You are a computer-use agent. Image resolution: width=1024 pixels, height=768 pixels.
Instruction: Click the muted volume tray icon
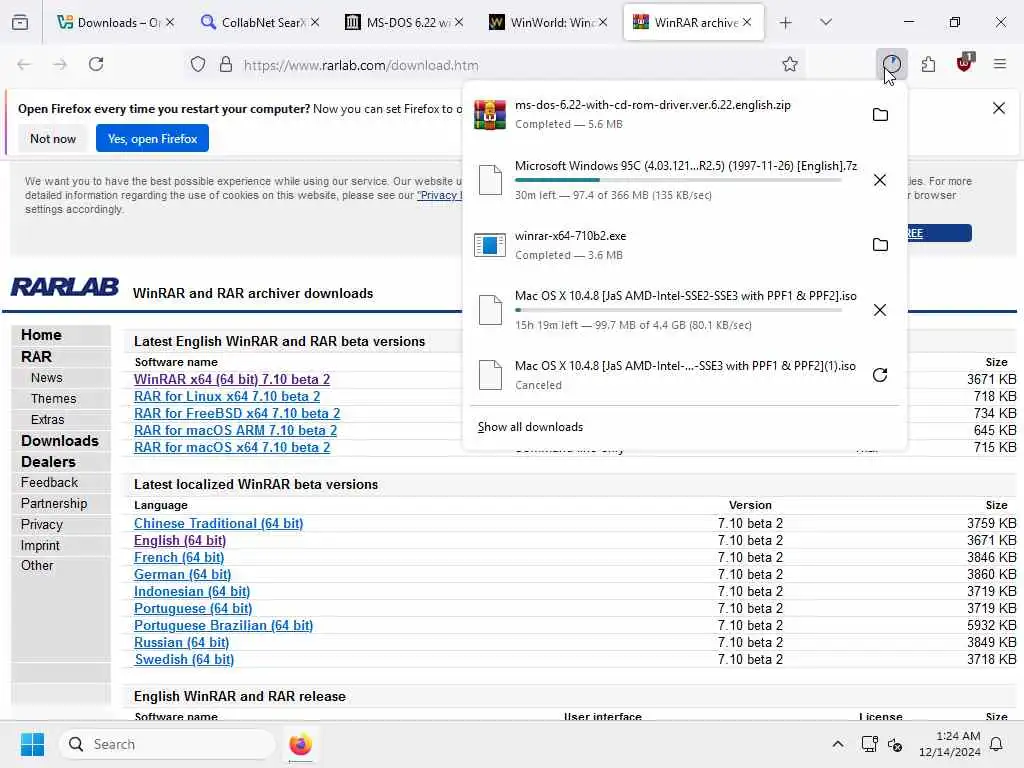click(895, 744)
